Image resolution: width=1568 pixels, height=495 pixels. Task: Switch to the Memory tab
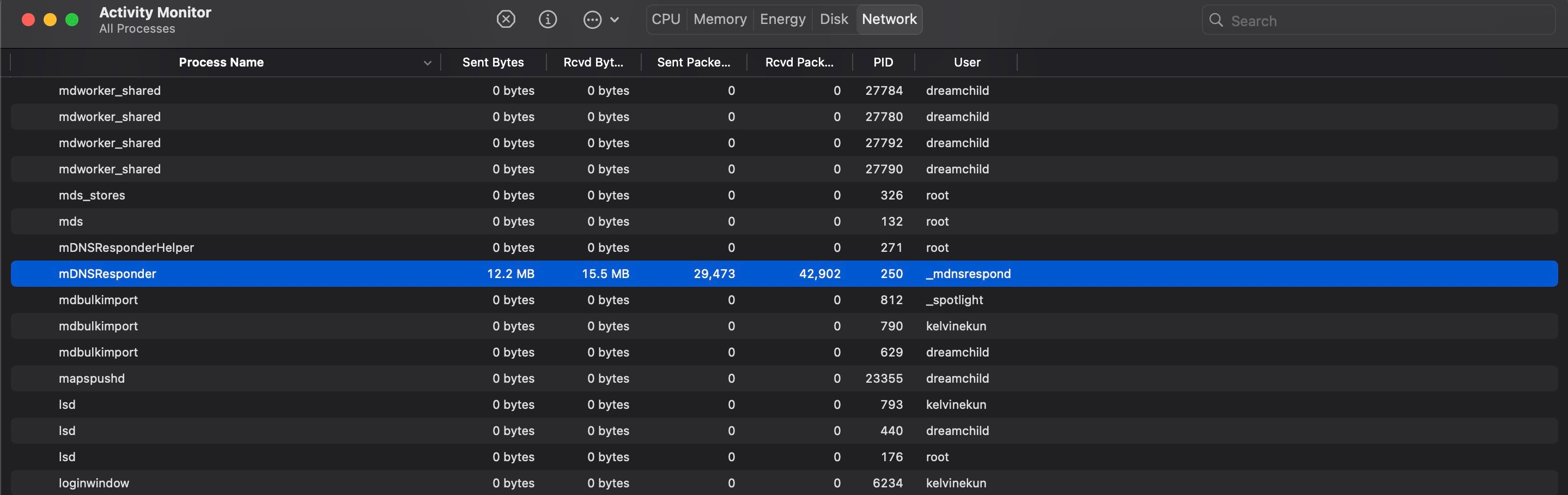click(x=720, y=20)
